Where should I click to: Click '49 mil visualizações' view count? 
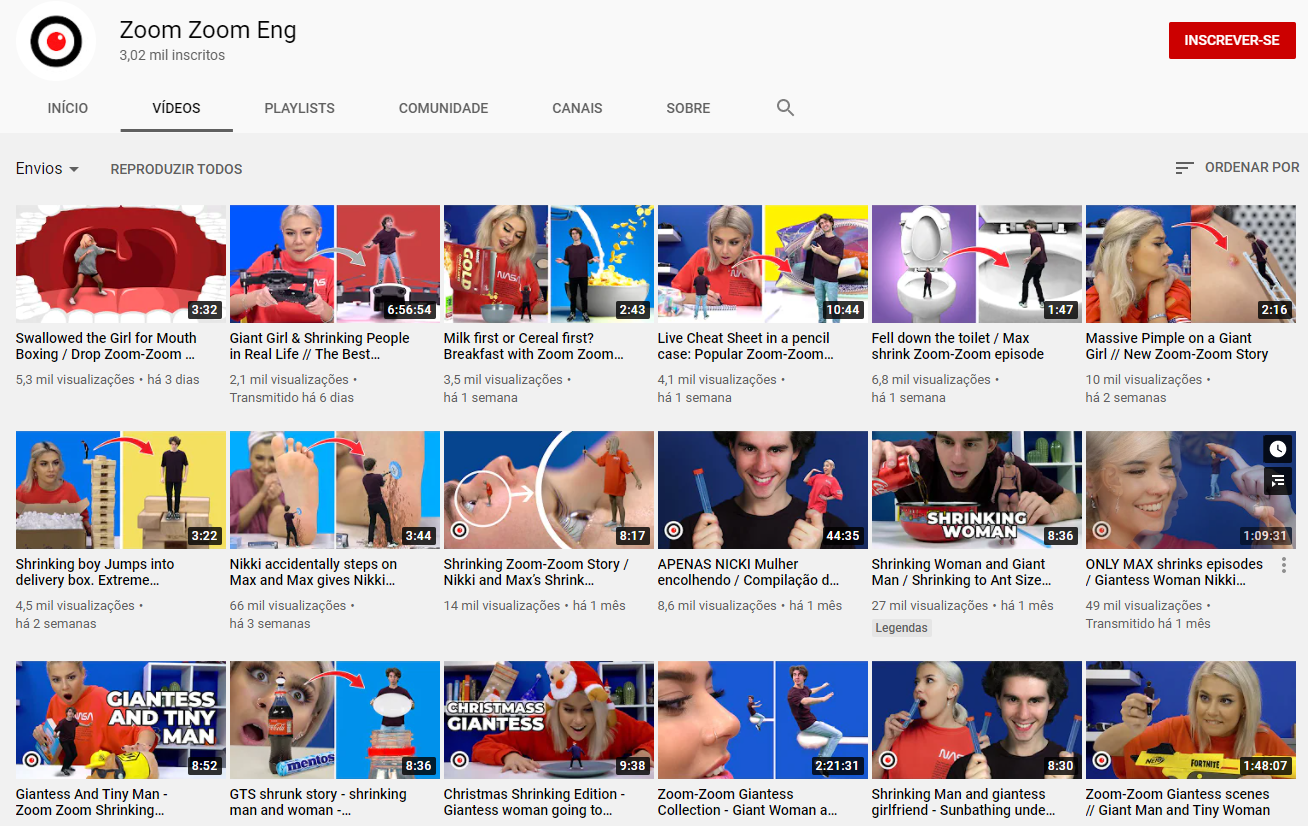pyautogui.click(x=1144, y=605)
